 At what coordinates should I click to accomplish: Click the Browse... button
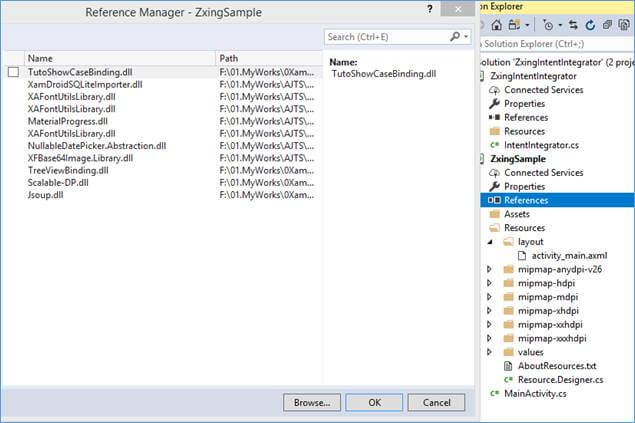pos(312,402)
